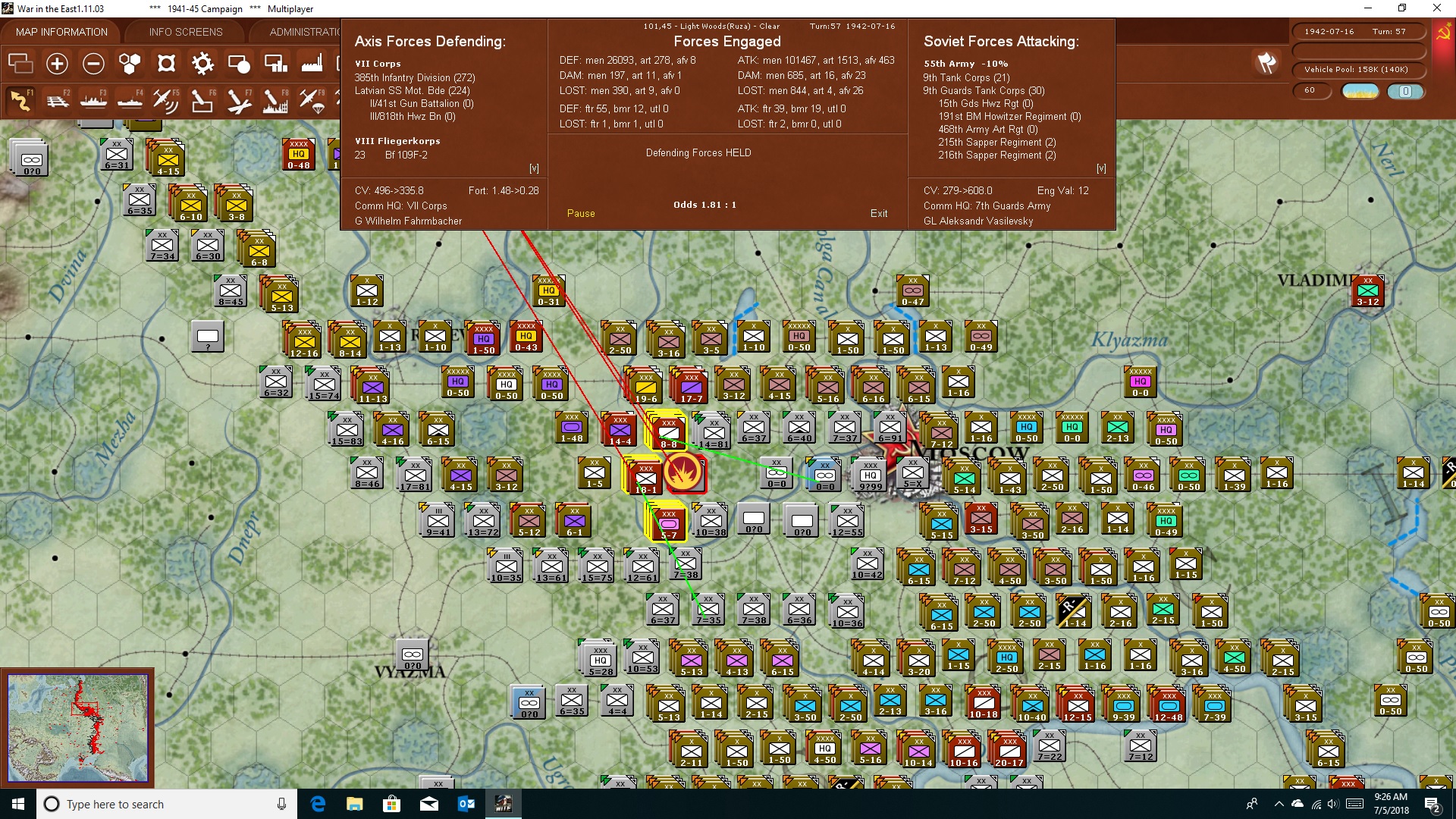Select the F8 bomb city mode

pos(275,100)
